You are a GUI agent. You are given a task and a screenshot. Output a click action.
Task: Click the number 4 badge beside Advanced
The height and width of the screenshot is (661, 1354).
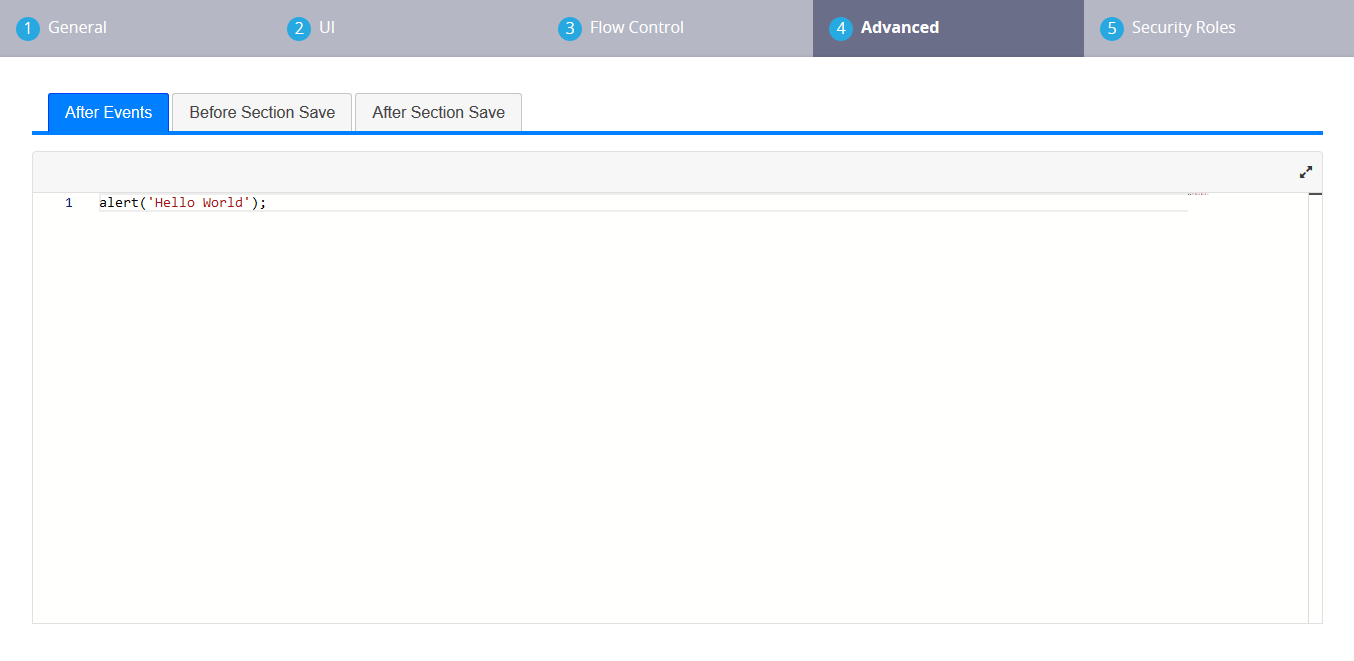pyautogui.click(x=841, y=28)
